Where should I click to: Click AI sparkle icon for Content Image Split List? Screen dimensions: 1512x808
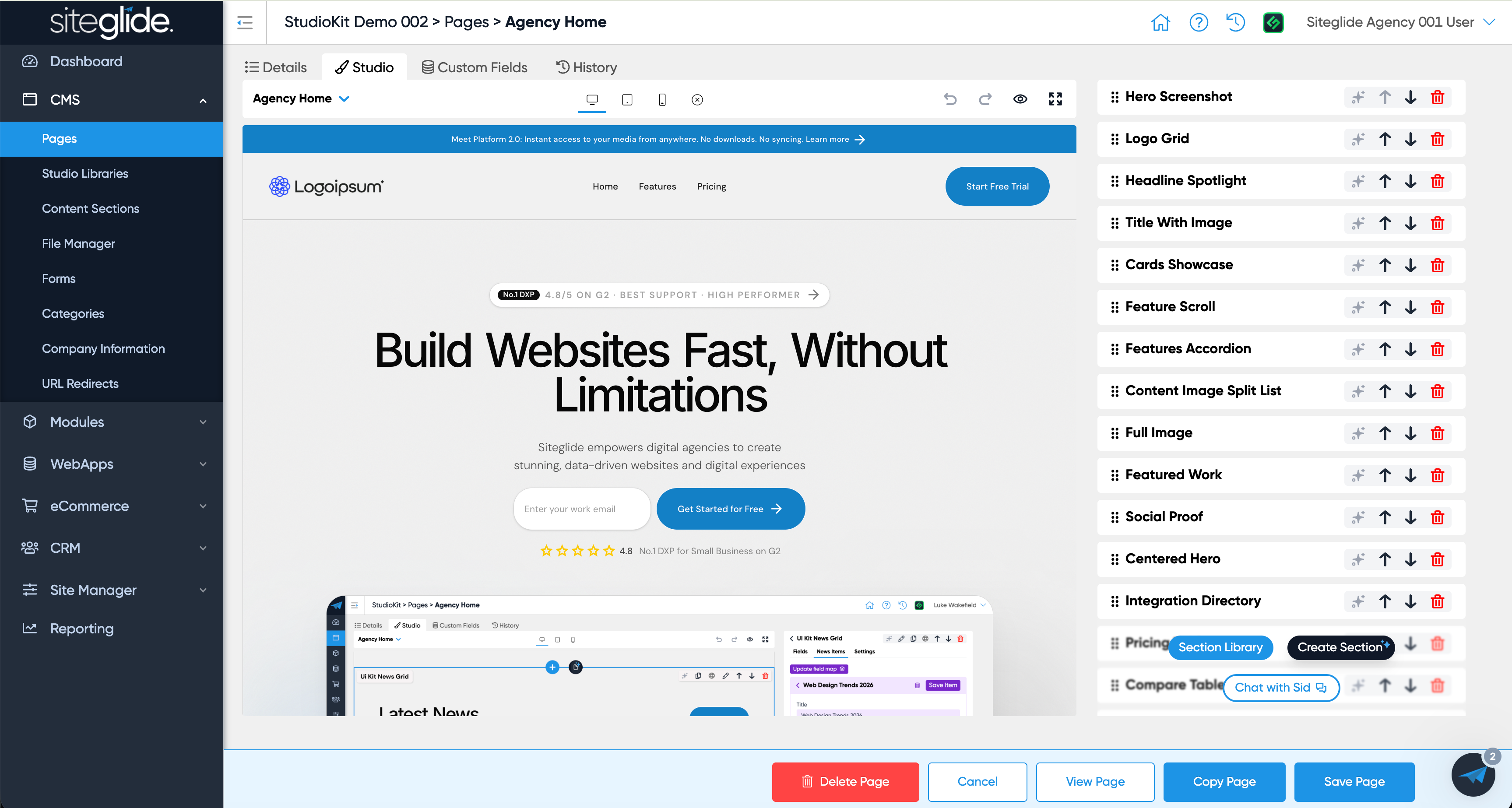pos(1358,391)
